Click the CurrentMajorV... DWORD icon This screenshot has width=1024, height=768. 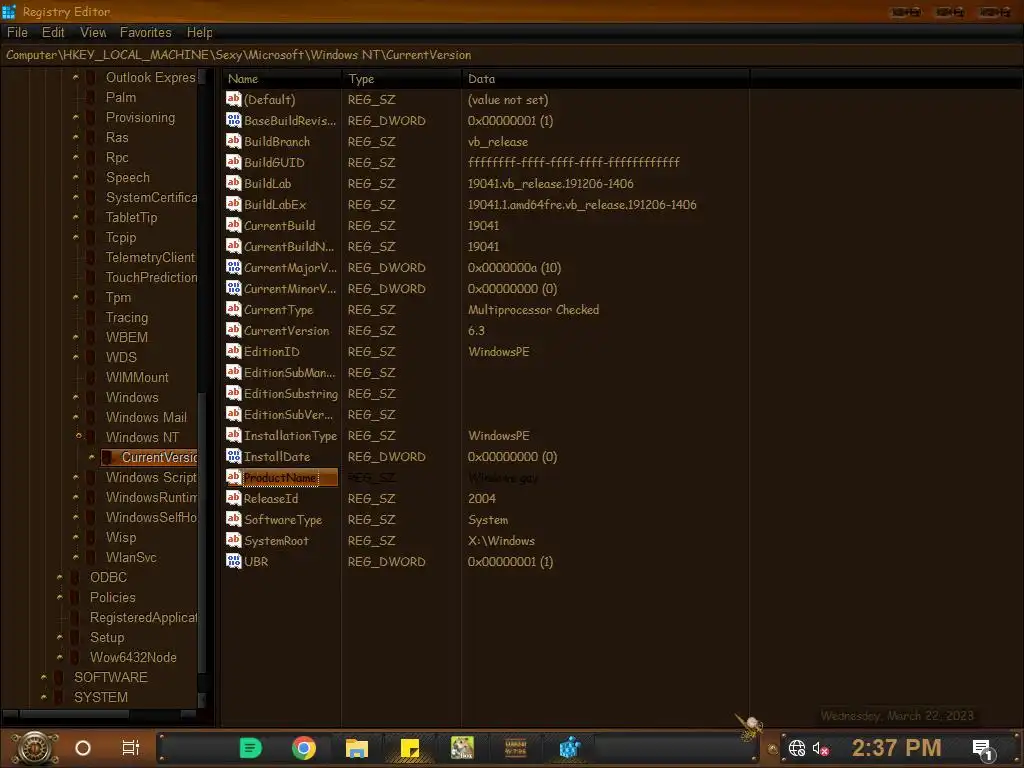coord(233,267)
